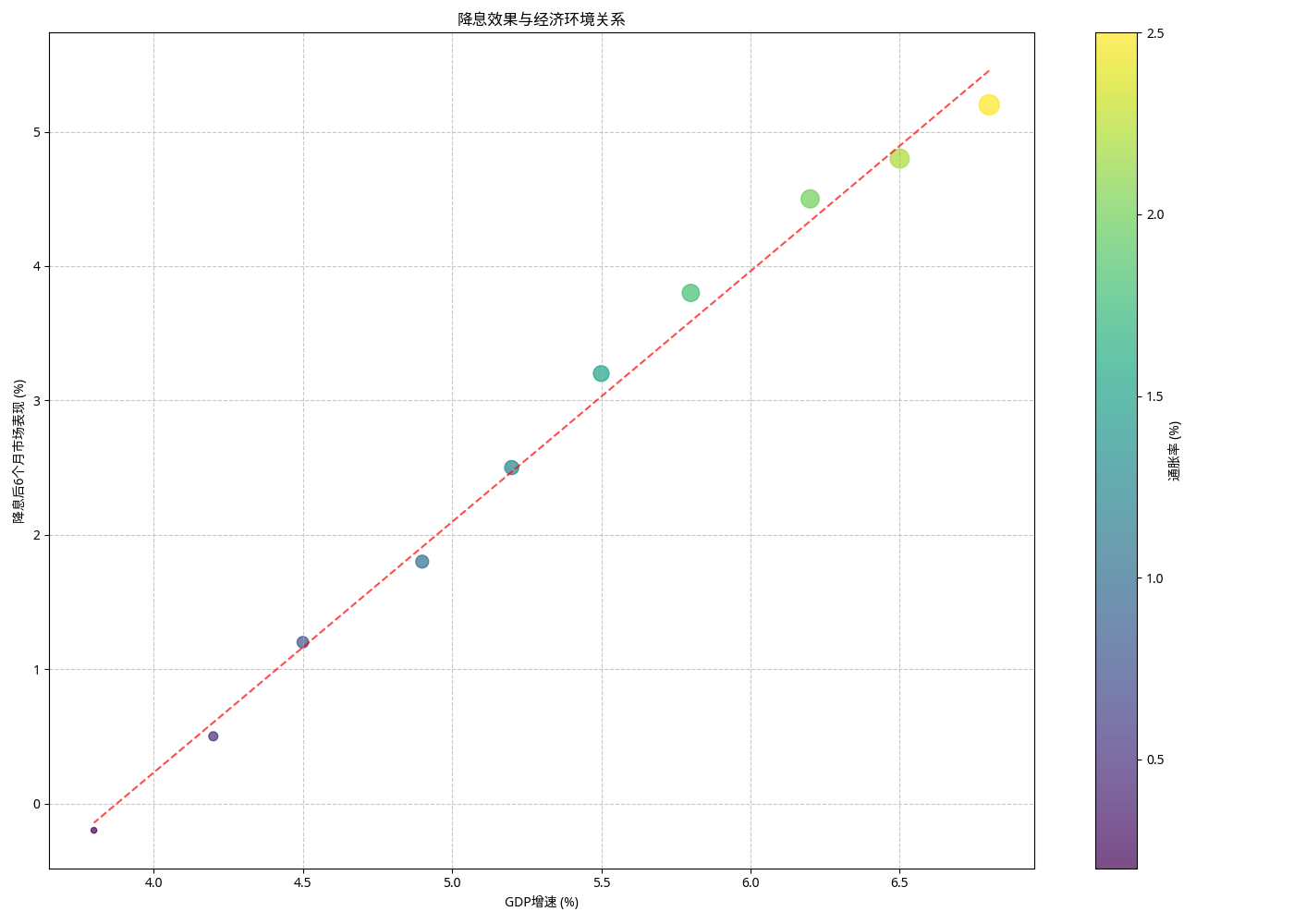Click the yellow-green point at GDP 6.5
This screenshot has height=924, width=1294.
pos(899,158)
